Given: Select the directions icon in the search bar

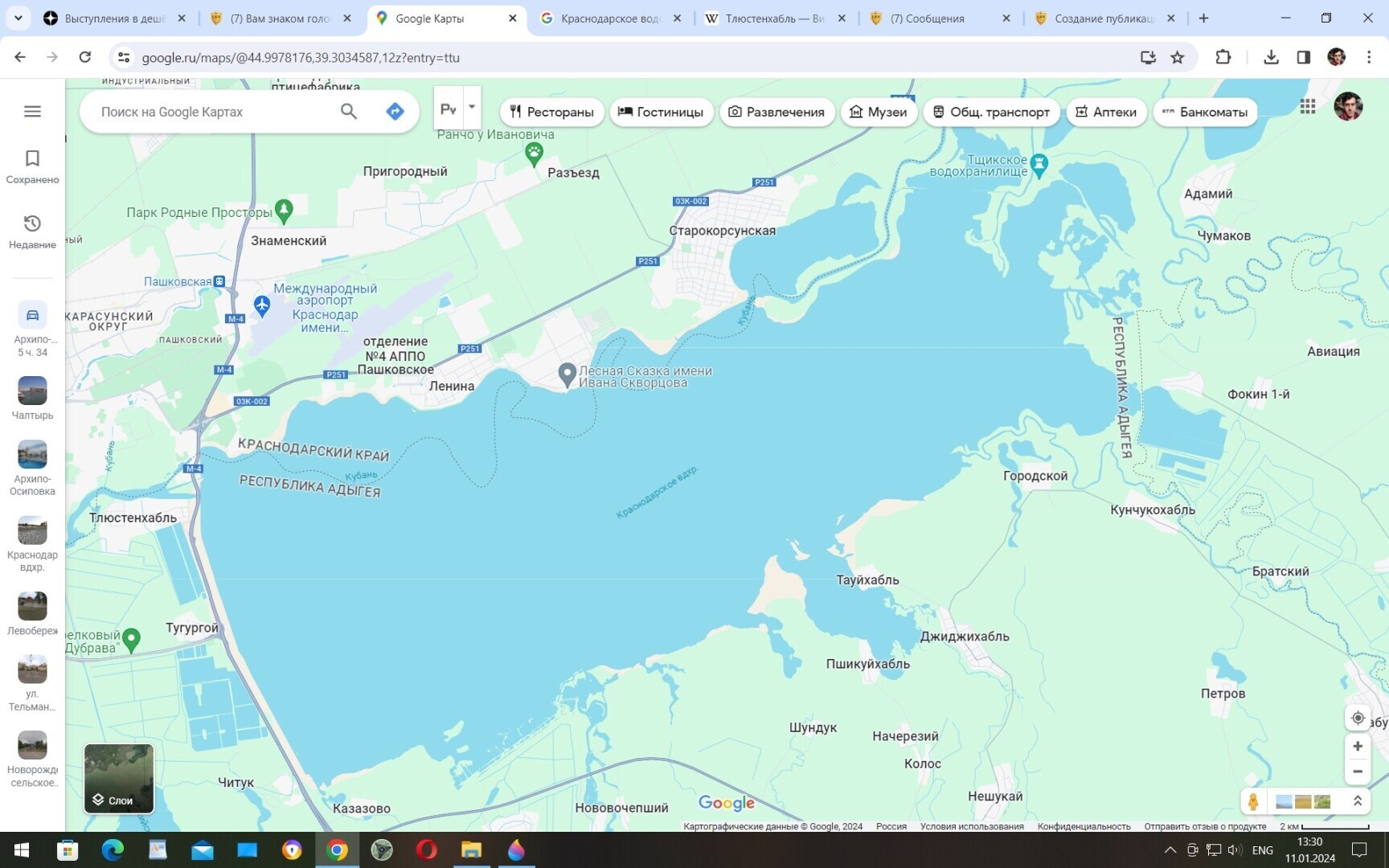Looking at the screenshot, I should point(395,111).
